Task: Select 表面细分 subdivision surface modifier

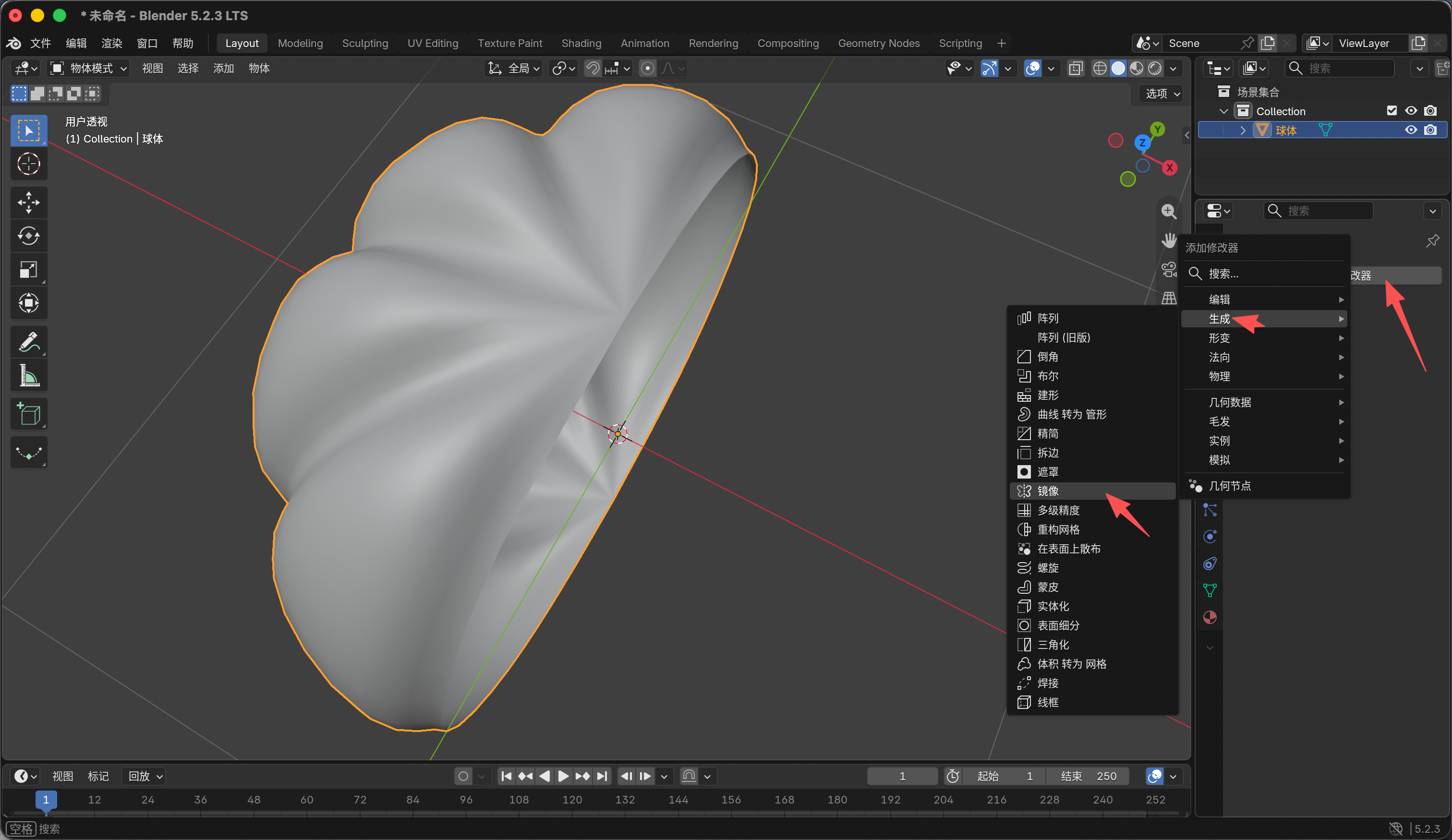Action: [1092, 625]
